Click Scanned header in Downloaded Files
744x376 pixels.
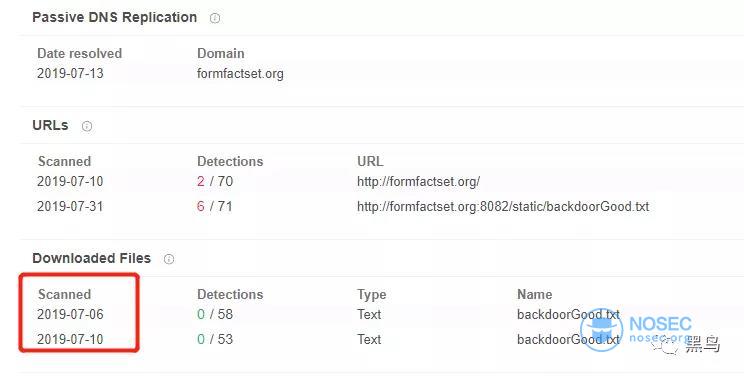(65, 294)
